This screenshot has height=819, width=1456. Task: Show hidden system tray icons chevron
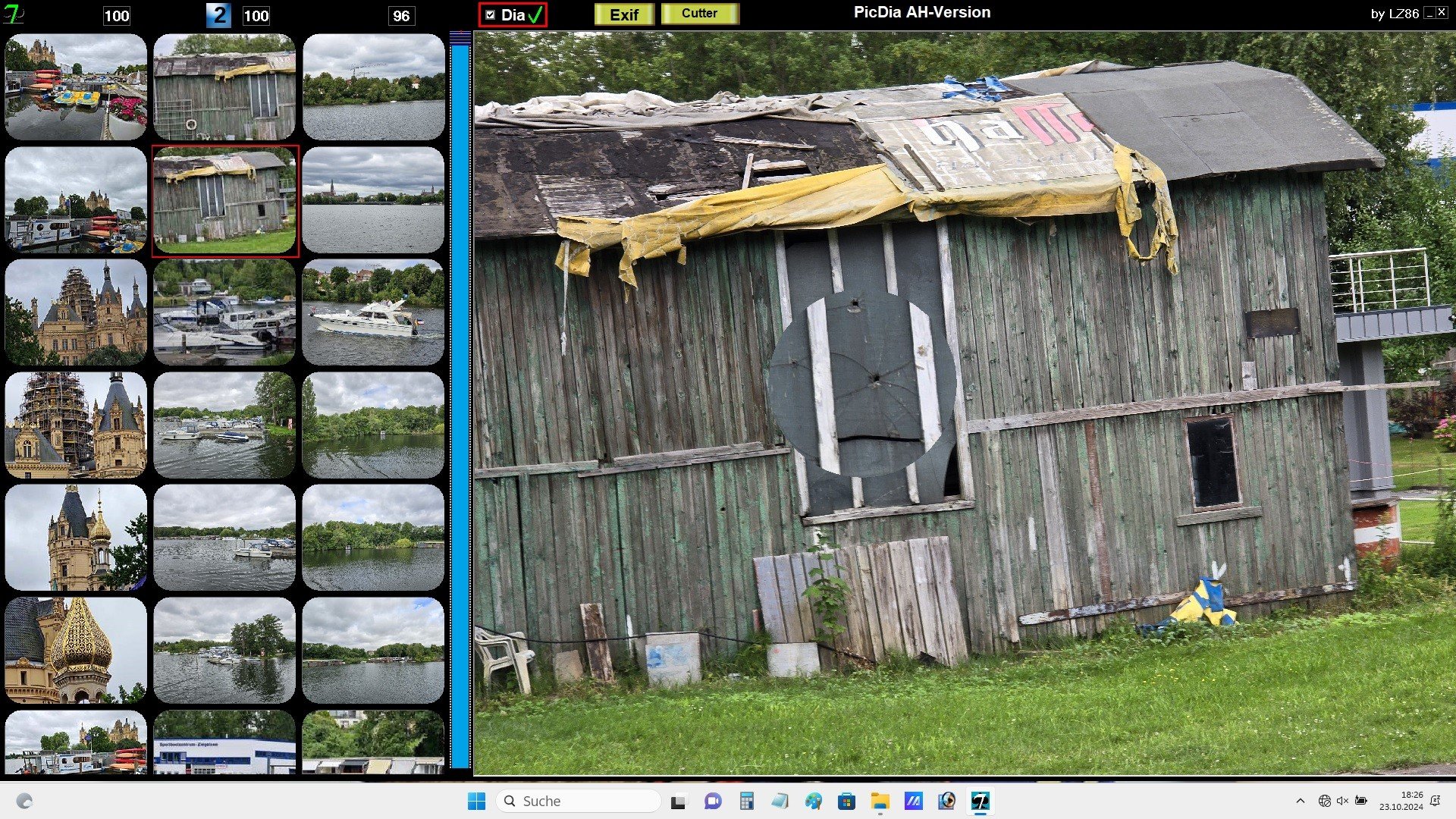[1301, 801]
